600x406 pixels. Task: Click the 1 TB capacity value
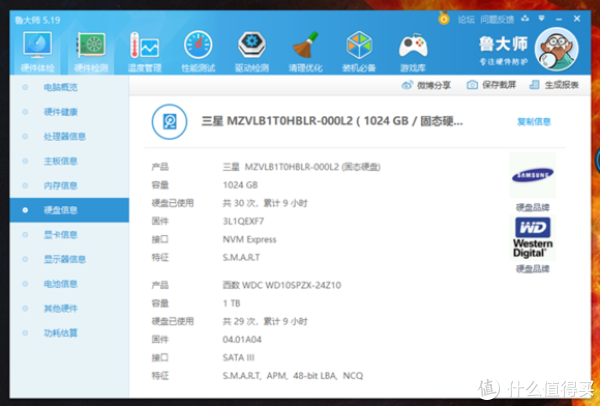pyautogui.click(x=232, y=303)
